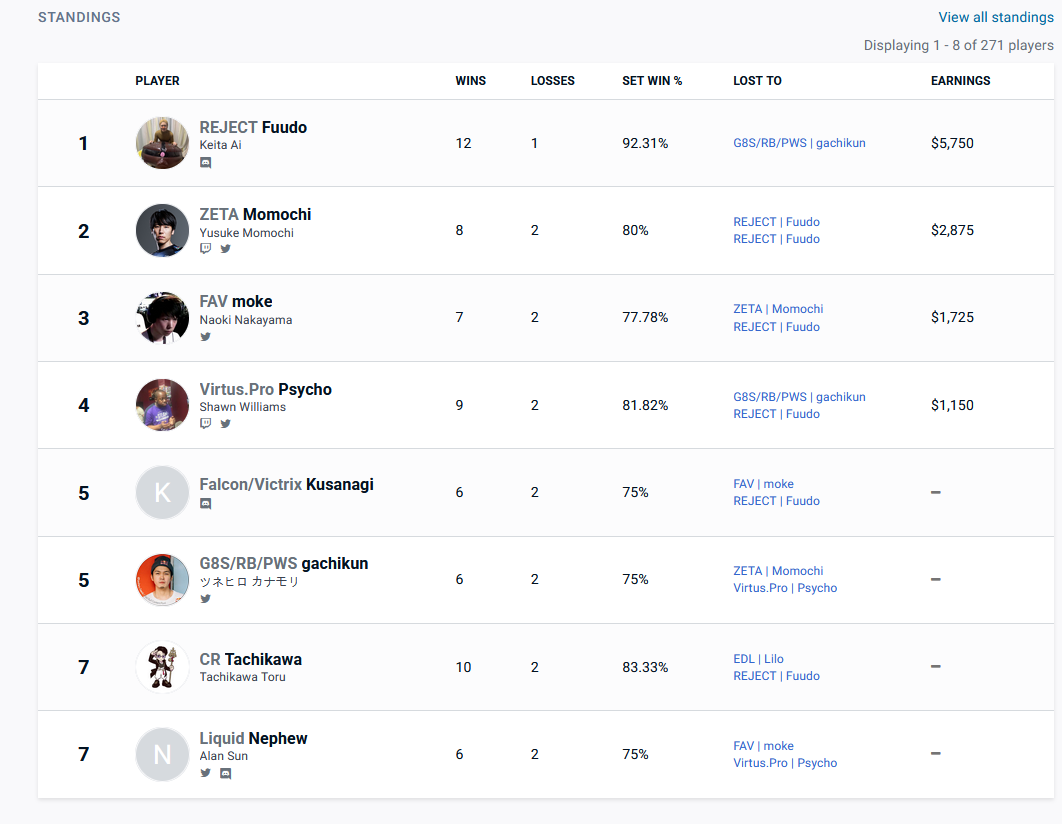Click the LOSSES column header
The height and width of the screenshot is (824, 1062).
[x=552, y=81]
